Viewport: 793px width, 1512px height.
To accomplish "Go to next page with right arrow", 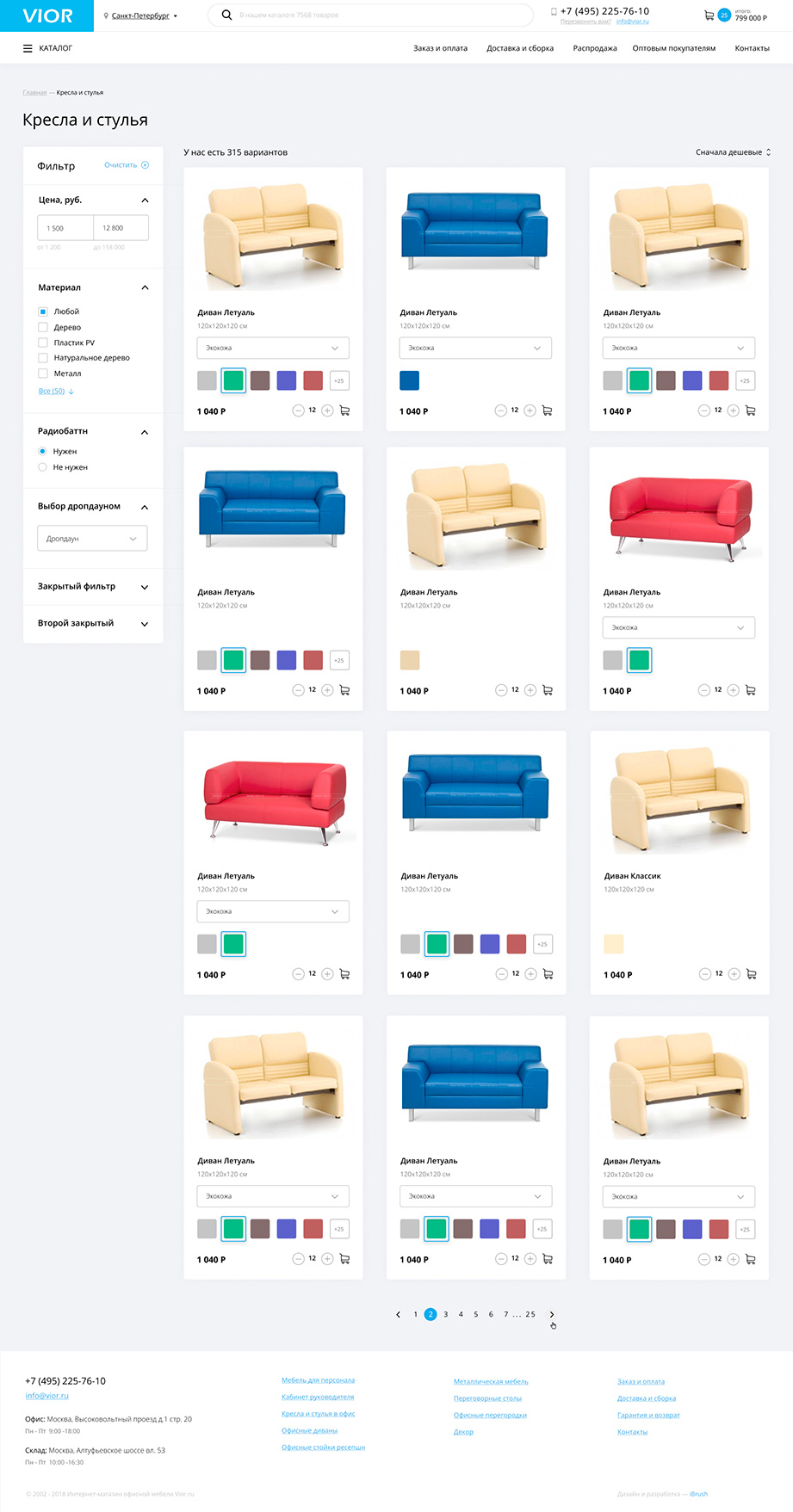I will pyautogui.click(x=552, y=1314).
